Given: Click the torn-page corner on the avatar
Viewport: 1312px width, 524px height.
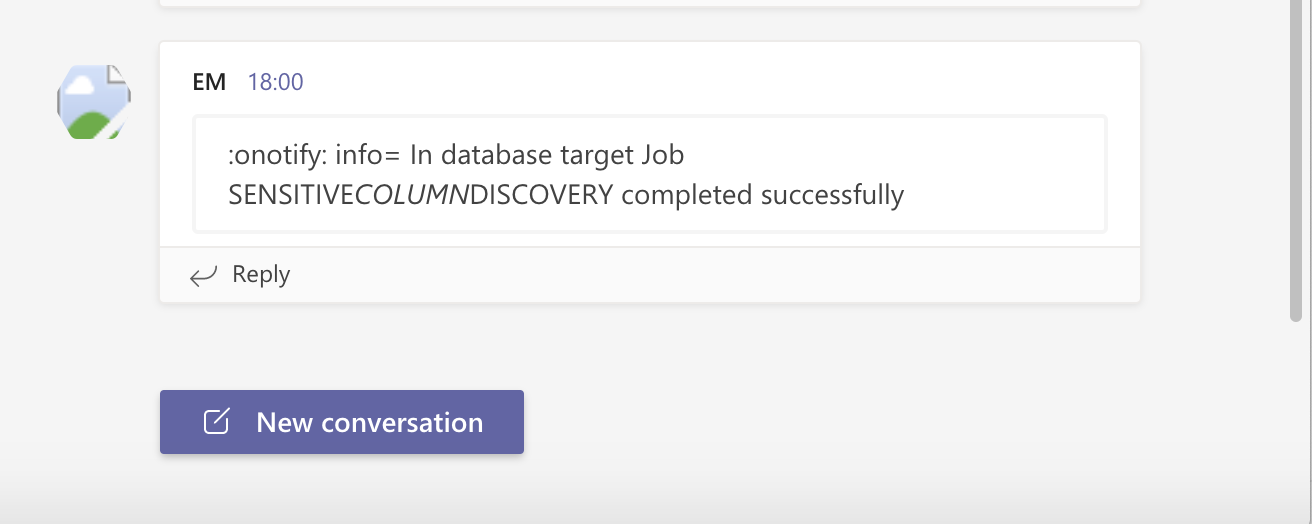Looking at the screenshot, I should coord(118,76).
